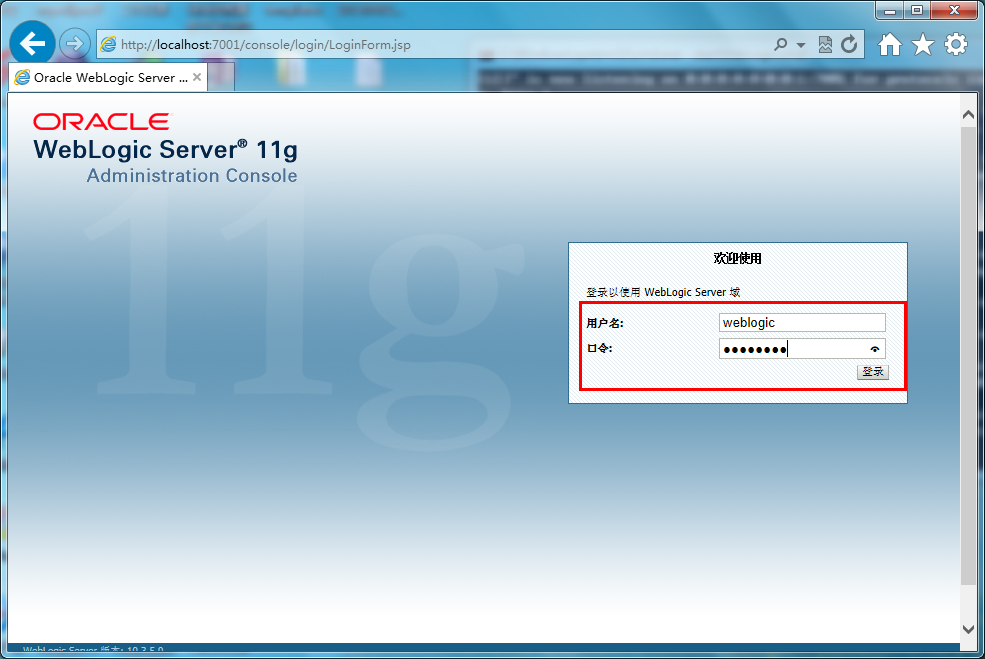
Task: Open Favorites with the star icon
Action: click(922, 45)
